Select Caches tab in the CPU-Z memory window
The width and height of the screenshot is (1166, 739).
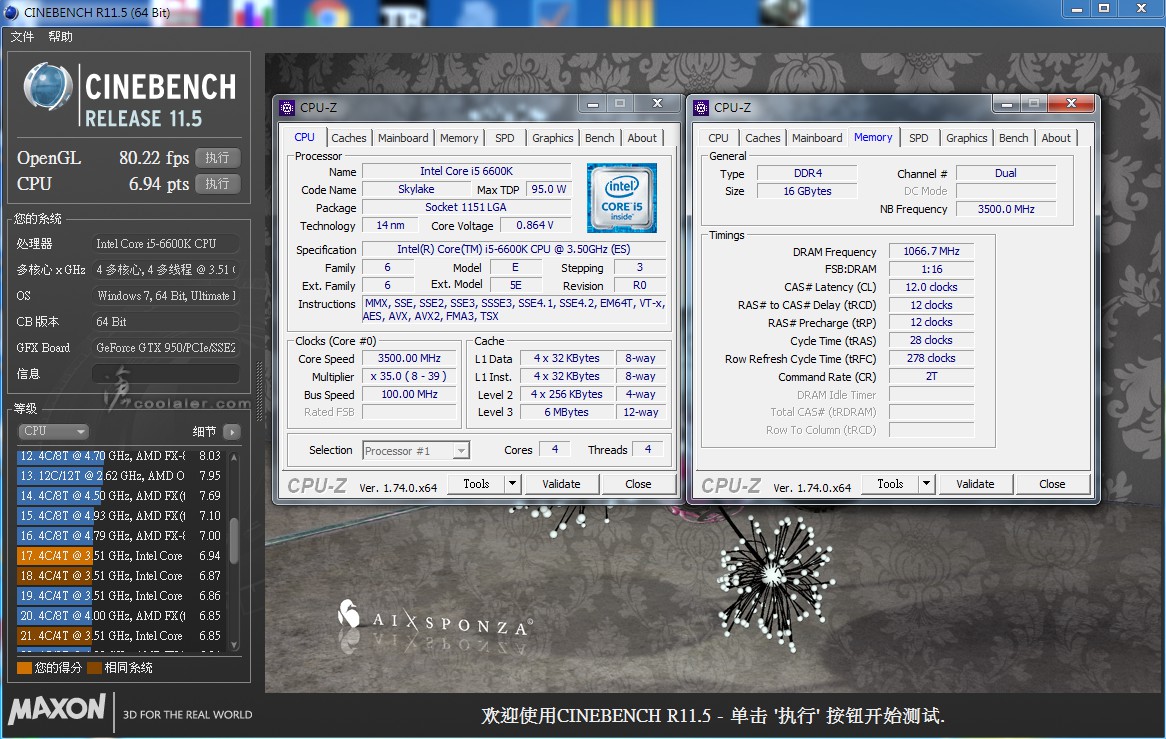coord(763,138)
